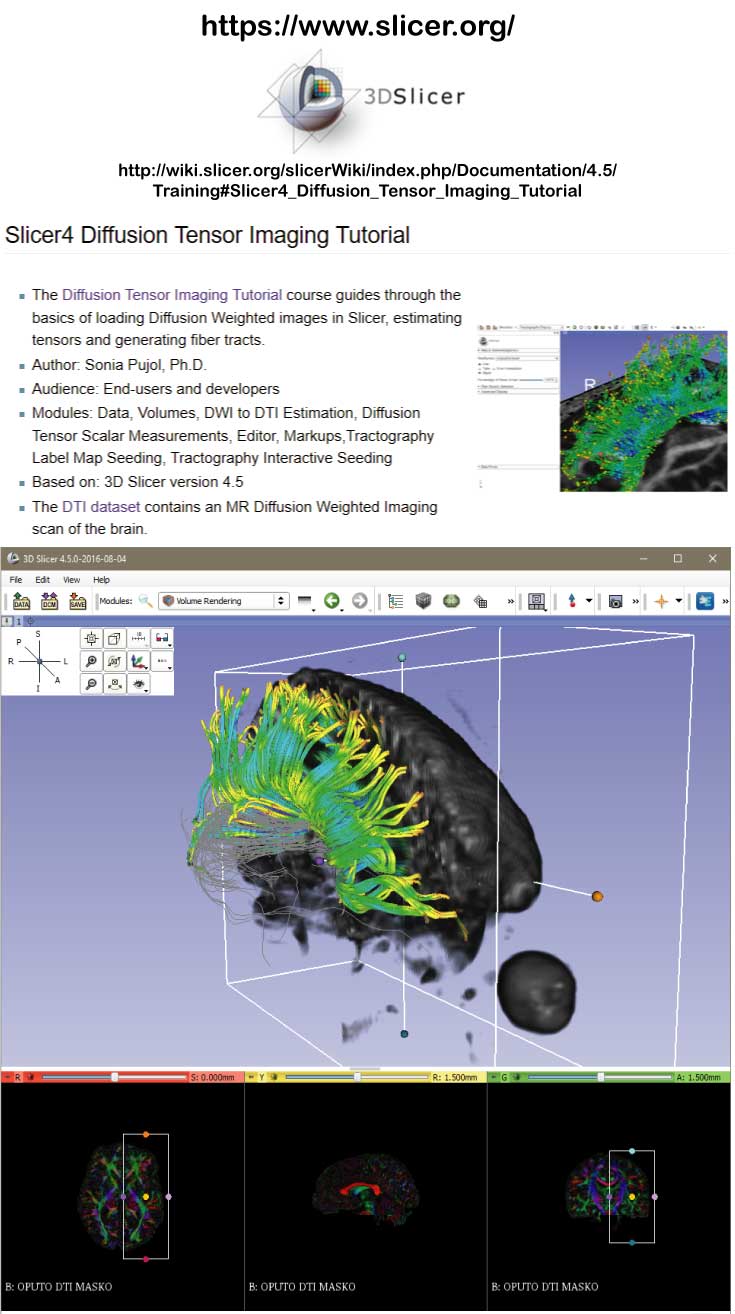
Task: Open the Volume Rendering modules dropdown
Action: 224,601
